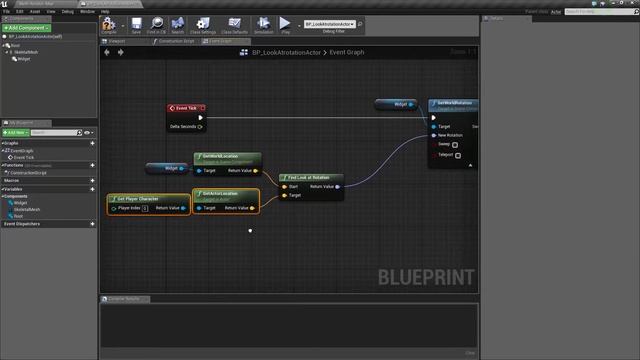Click GetActorLocation Target input pin
This screenshot has width=640, height=360.
[199, 208]
